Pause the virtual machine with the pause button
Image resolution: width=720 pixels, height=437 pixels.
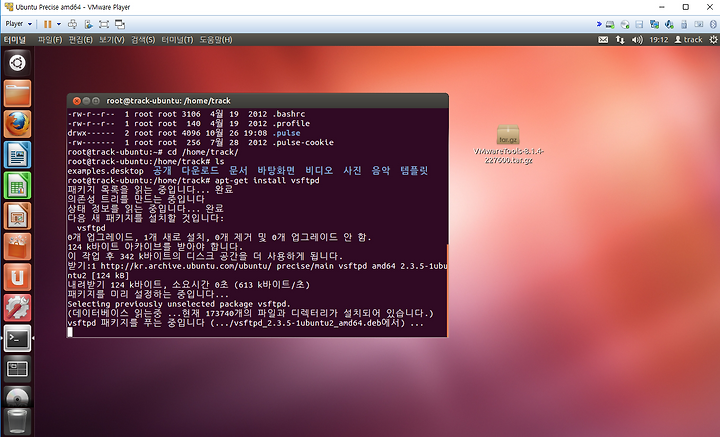47,24
